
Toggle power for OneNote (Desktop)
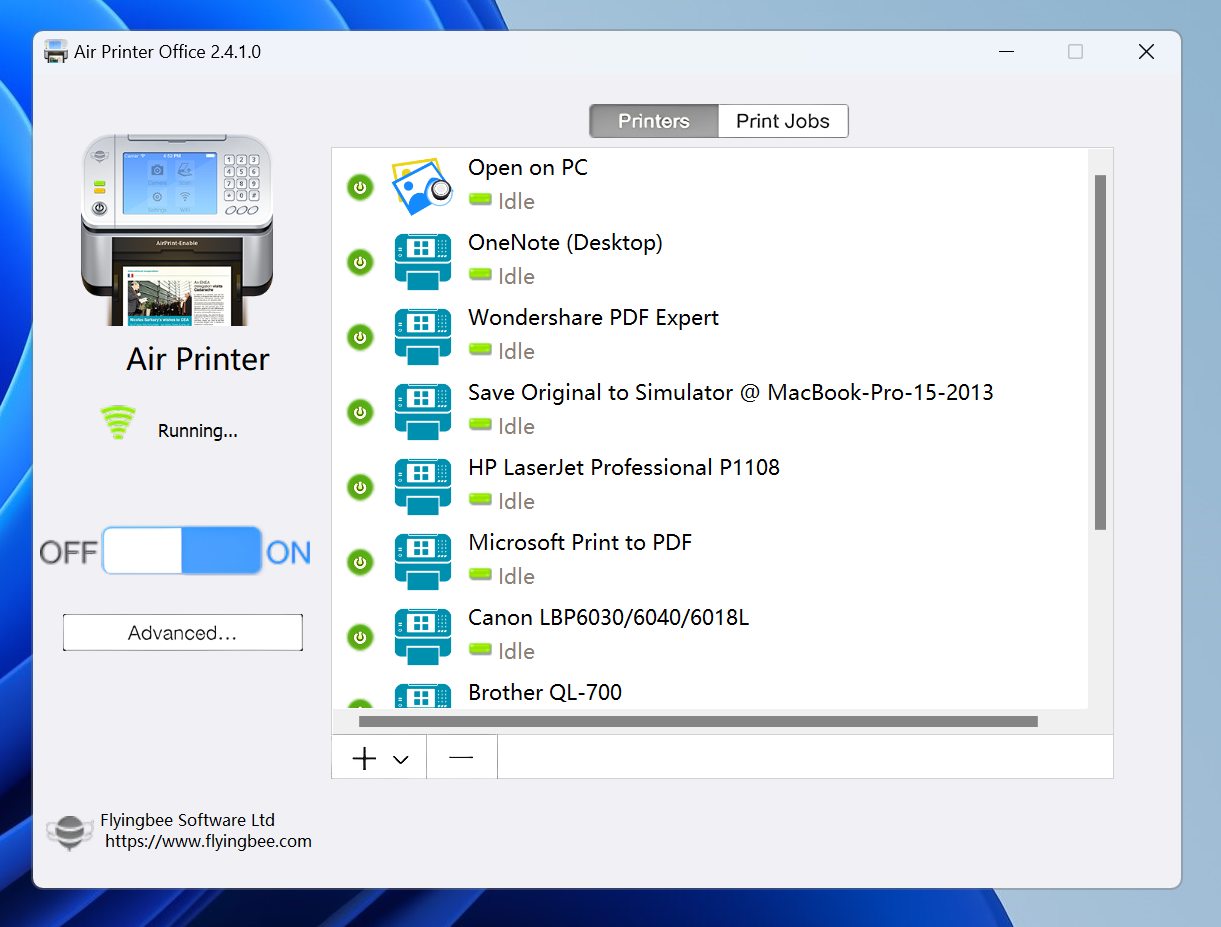tap(360, 262)
